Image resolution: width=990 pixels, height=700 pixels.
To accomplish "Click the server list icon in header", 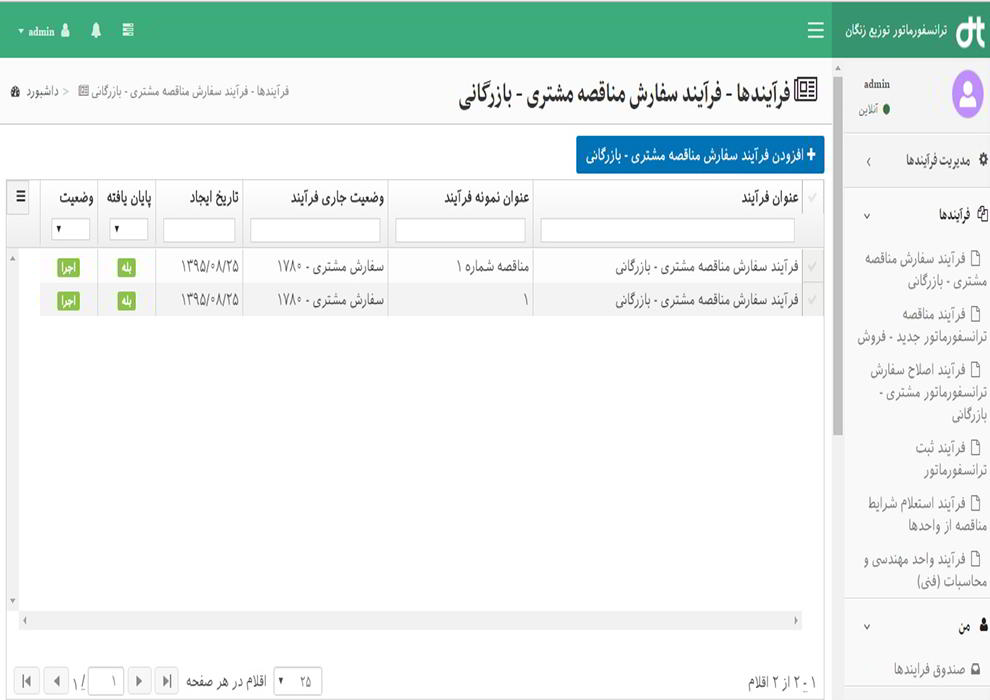I will tap(128, 30).
